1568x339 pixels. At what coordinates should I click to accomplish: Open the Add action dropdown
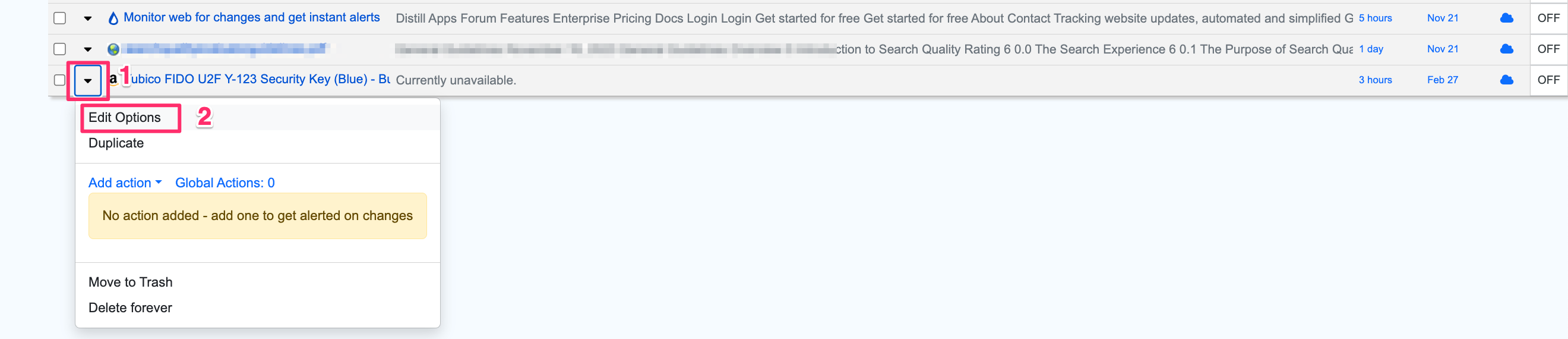[125, 183]
